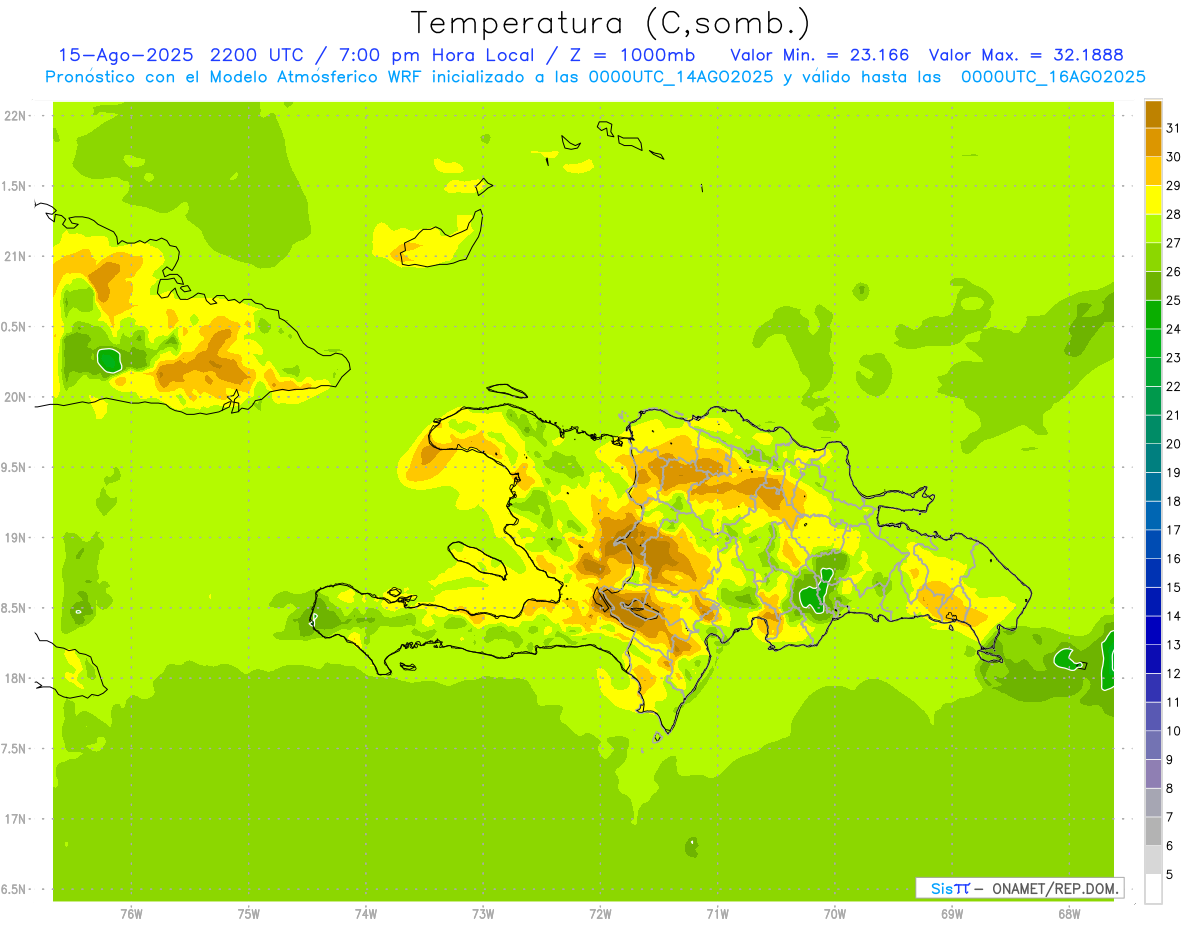Click the "74W" longitude label
Screen dimensions: 1200x927
(x=366, y=914)
